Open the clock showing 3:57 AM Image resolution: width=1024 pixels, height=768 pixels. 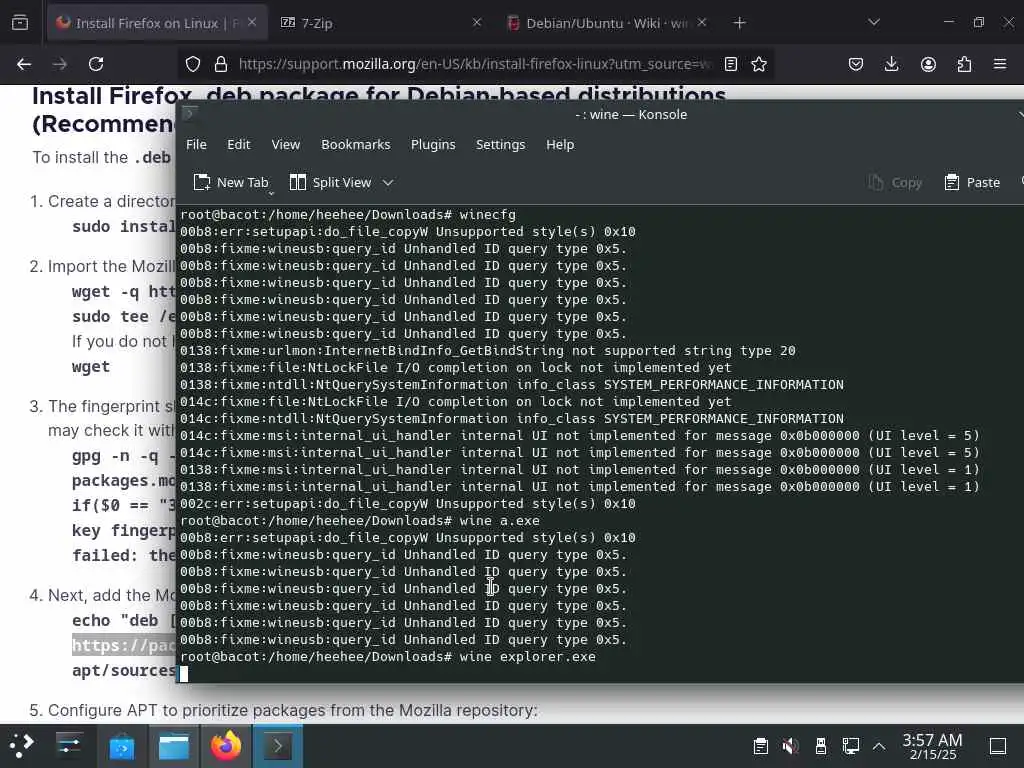(x=933, y=746)
